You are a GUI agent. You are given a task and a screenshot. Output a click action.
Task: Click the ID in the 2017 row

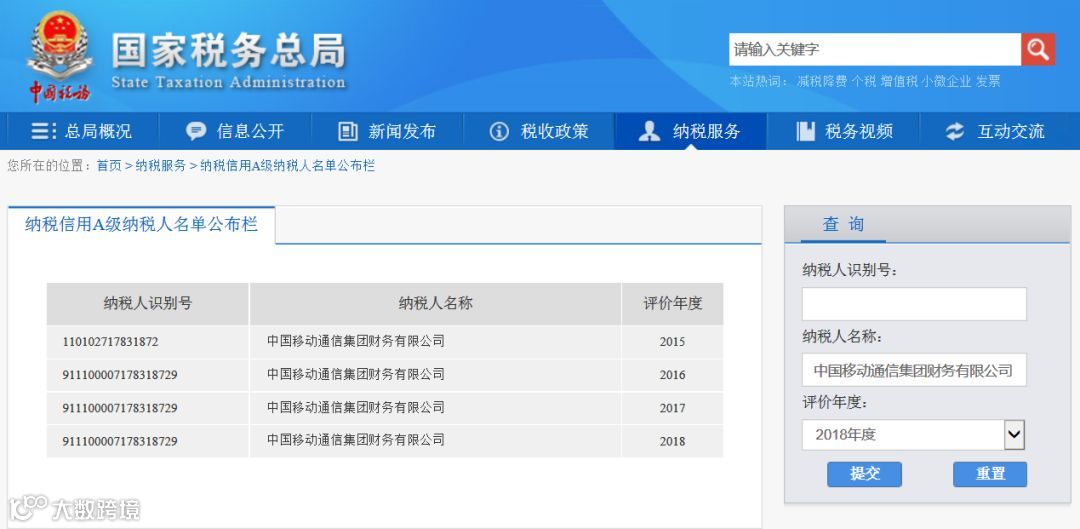coord(120,408)
